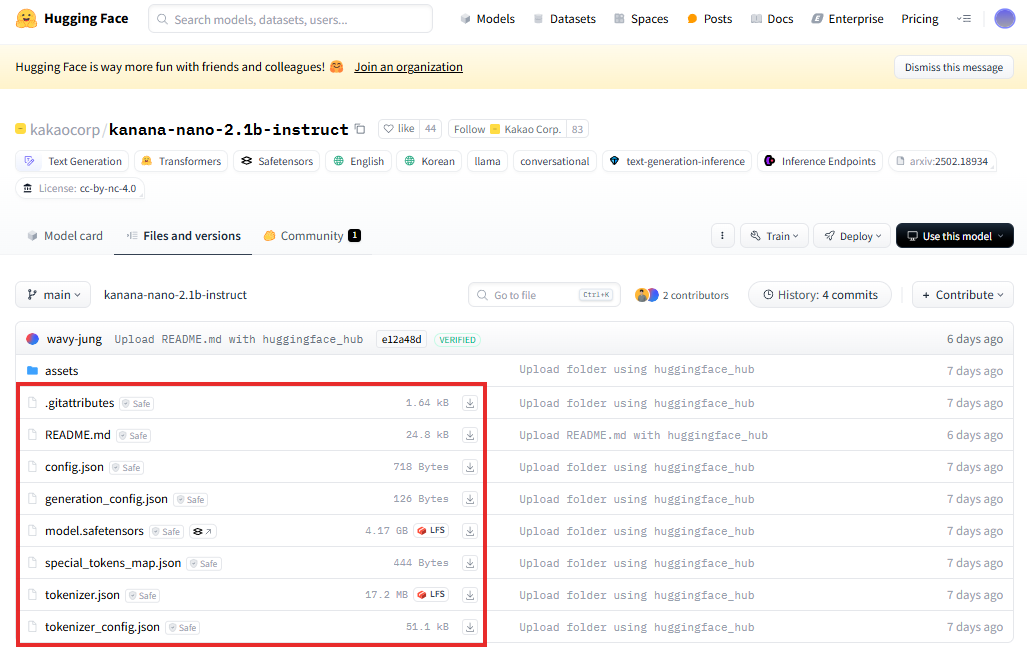Viewport: 1027px width, 651px height.
Task: Click the contributors avatars
Action: [x=646, y=295]
